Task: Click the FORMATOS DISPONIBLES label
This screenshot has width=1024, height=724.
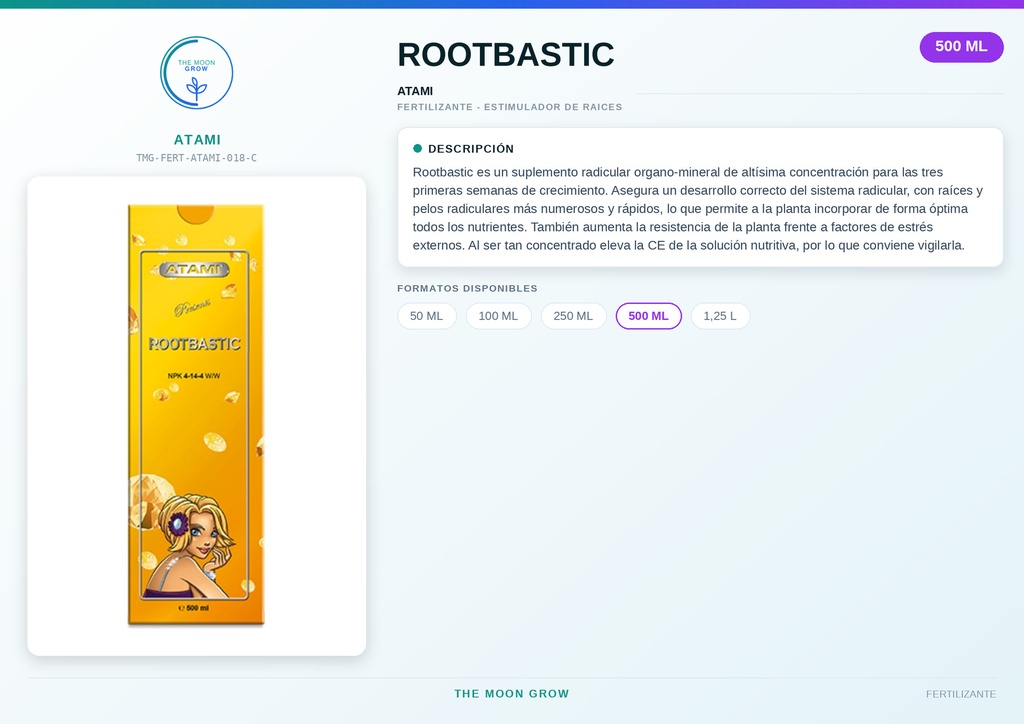Action: 468,289
